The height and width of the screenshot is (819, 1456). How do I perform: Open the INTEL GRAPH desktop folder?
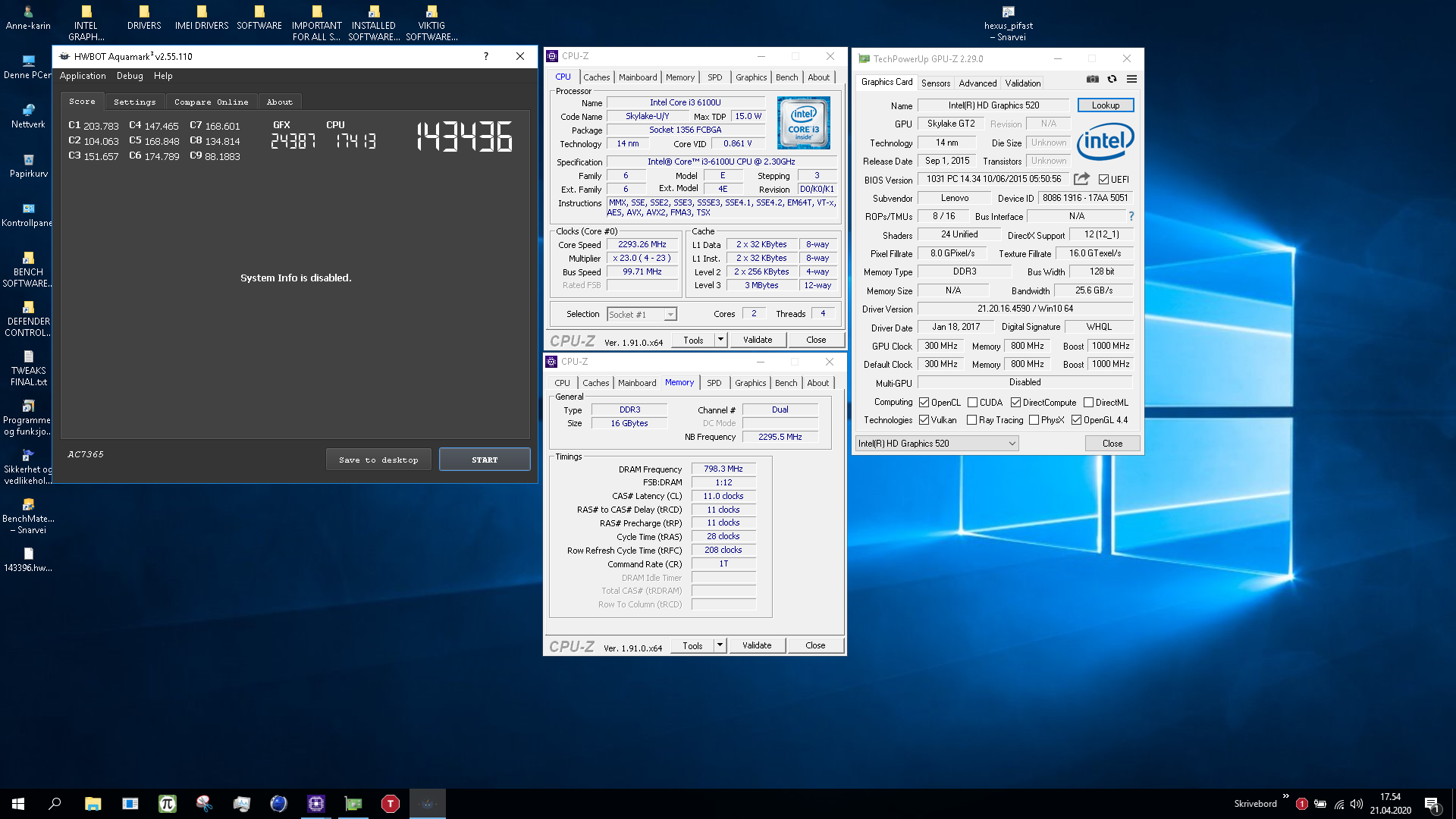(86, 23)
